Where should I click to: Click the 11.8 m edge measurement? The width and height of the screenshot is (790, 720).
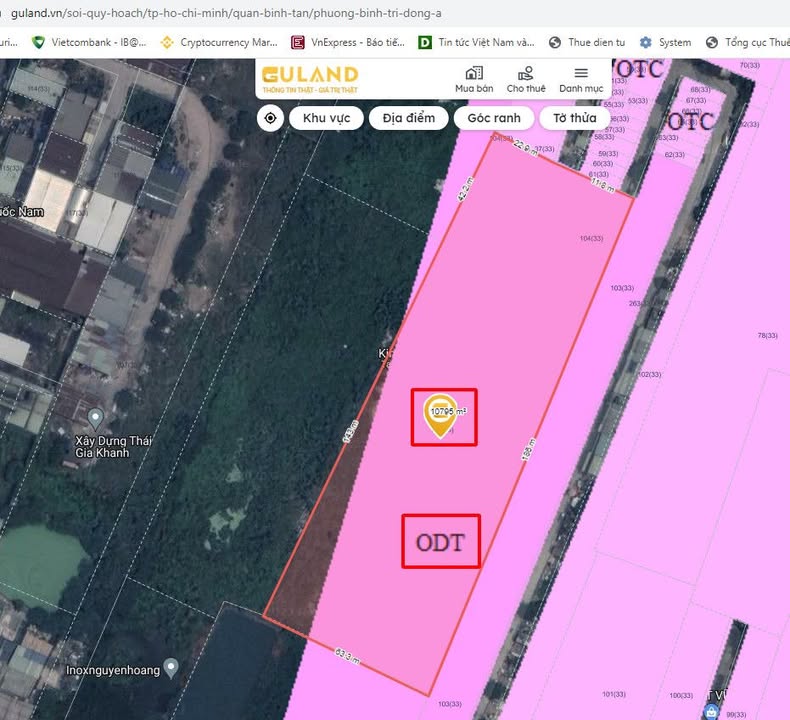(603, 185)
